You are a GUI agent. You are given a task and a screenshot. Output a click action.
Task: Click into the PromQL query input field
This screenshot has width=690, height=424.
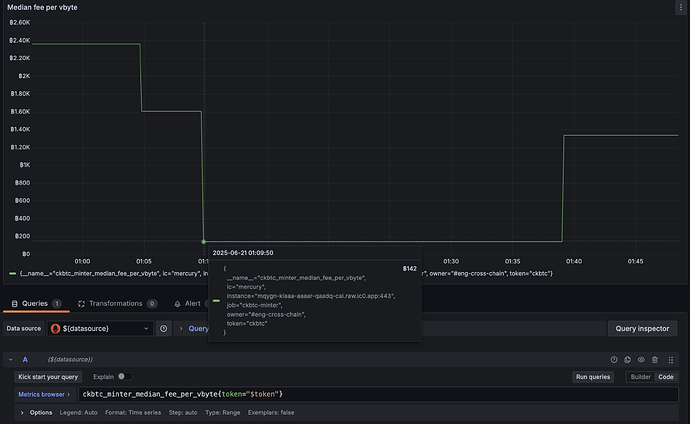pyautogui.click(x=378, y=394)
